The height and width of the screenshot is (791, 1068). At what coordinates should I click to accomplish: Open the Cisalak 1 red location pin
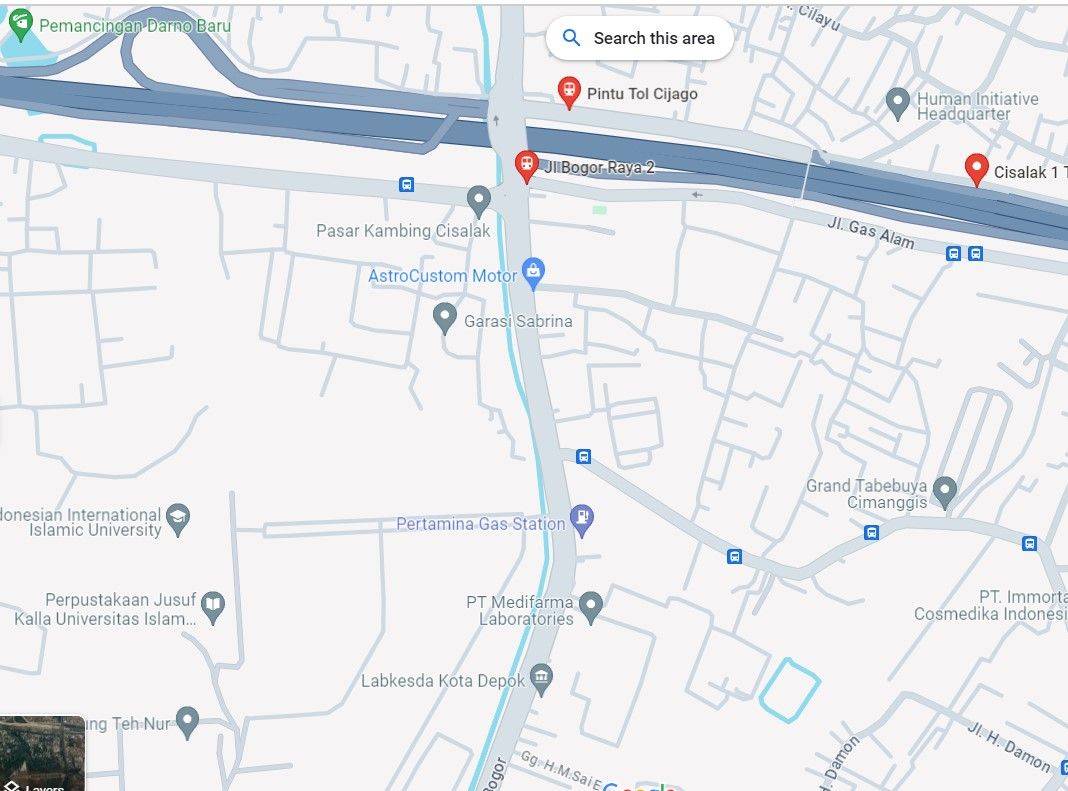coord(976,170)
